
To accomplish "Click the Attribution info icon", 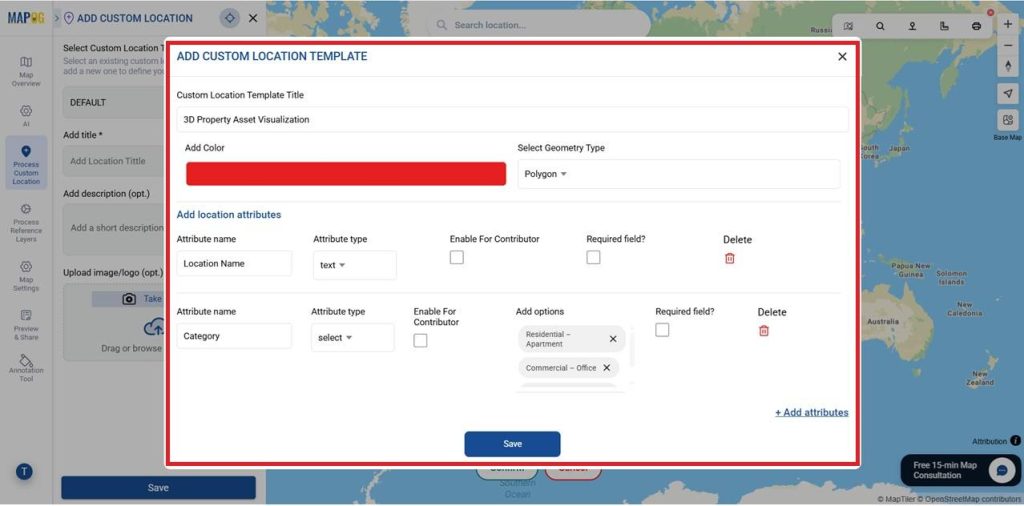I will [1016, 441].
